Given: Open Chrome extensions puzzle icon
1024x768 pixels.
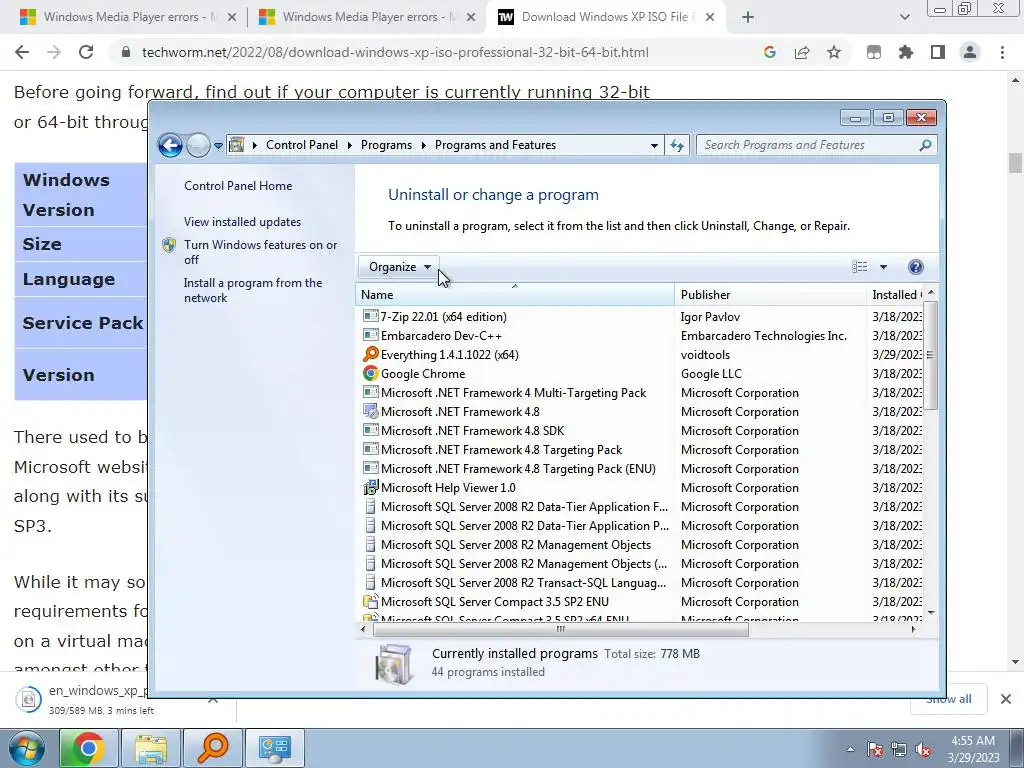Looking at the screenshot, I should (906, 52).
